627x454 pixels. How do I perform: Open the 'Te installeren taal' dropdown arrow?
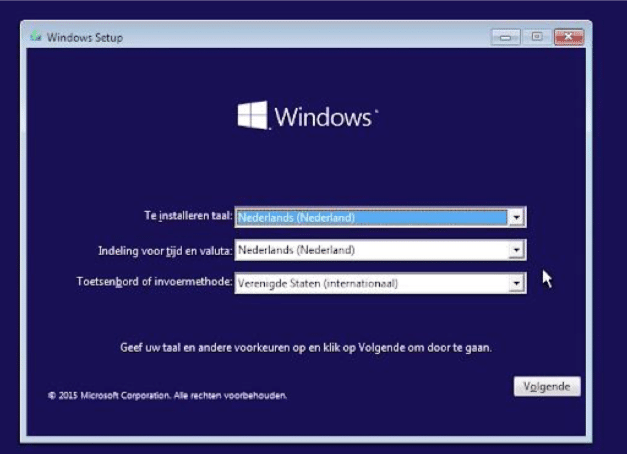(x=516, y=217)
